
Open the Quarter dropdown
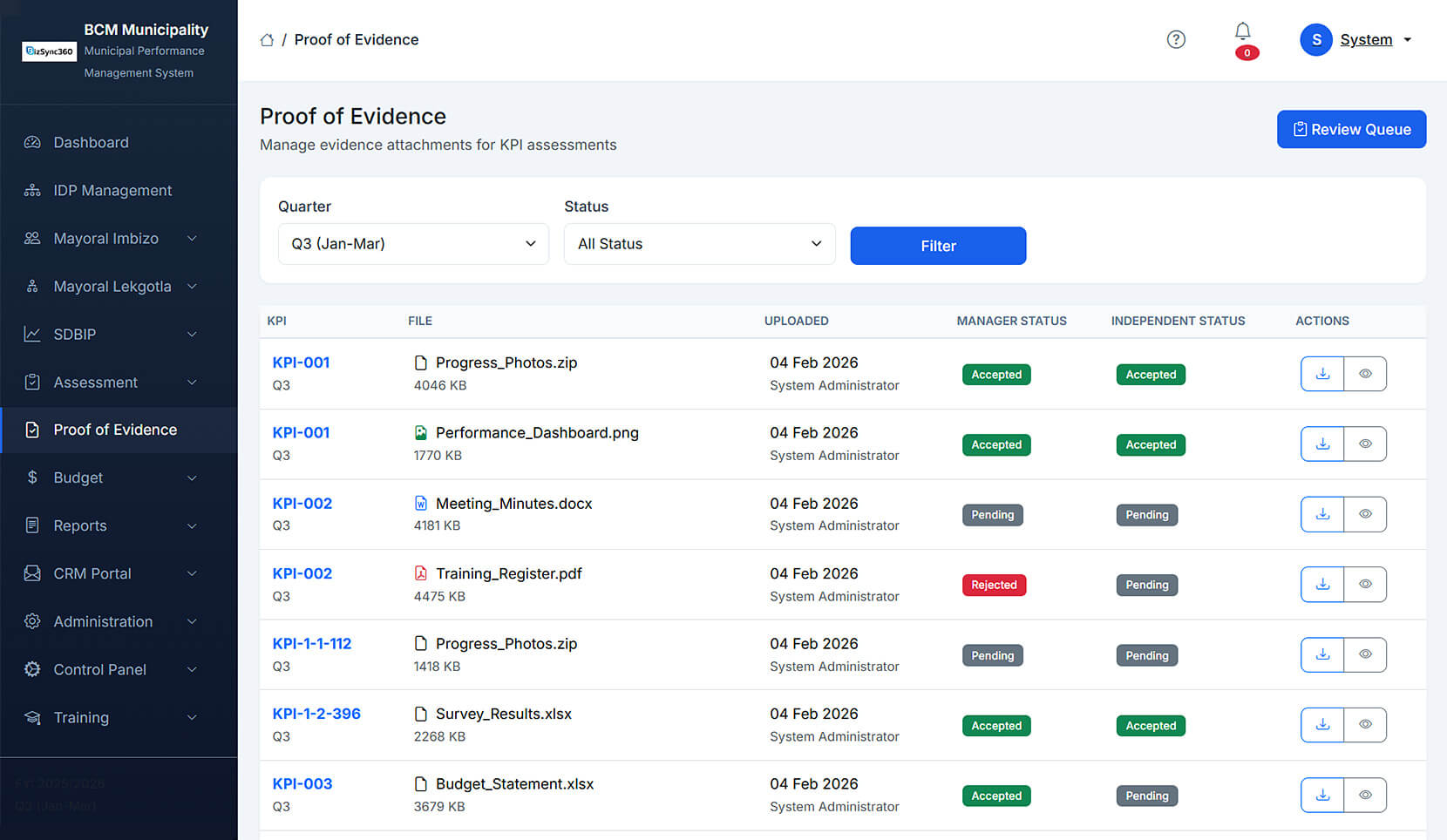(413, 244)
